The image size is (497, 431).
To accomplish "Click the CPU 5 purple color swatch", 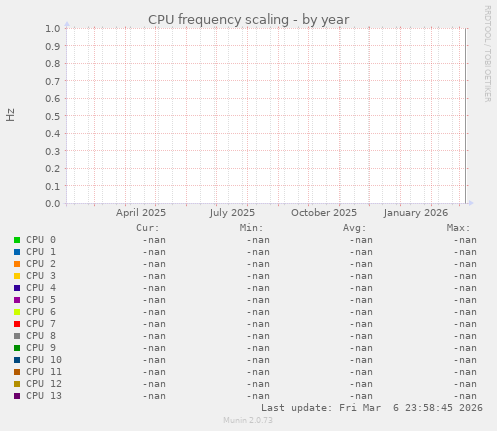I will tap(17, 300).
